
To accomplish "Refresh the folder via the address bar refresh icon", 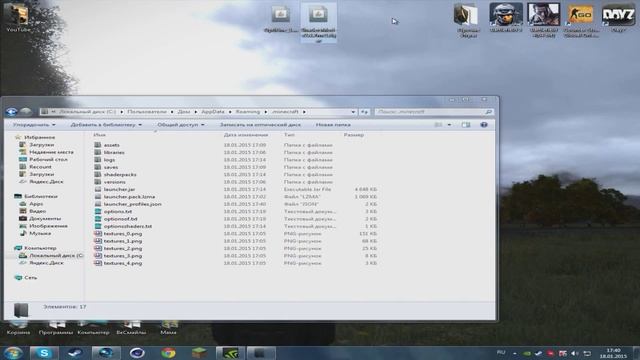I will (x=364, y=112).
